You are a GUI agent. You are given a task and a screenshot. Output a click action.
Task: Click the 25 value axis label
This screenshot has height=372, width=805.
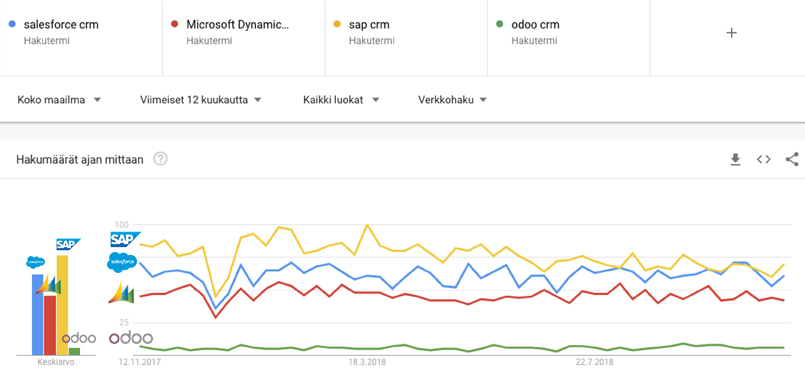(123, 322)
